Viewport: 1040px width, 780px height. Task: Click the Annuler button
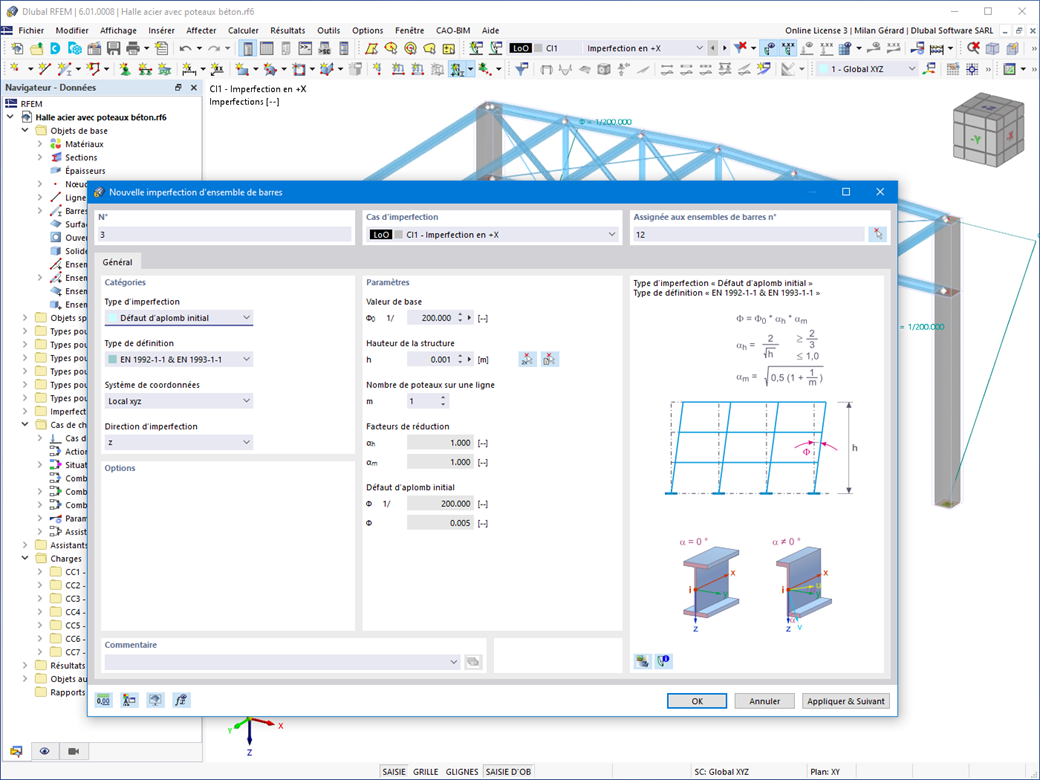(765, 701)
